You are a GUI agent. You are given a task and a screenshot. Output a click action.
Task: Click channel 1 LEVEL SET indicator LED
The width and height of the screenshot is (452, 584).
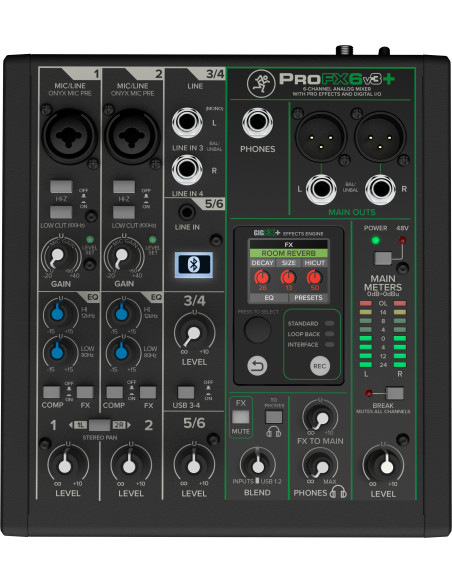tap(90, 239)
